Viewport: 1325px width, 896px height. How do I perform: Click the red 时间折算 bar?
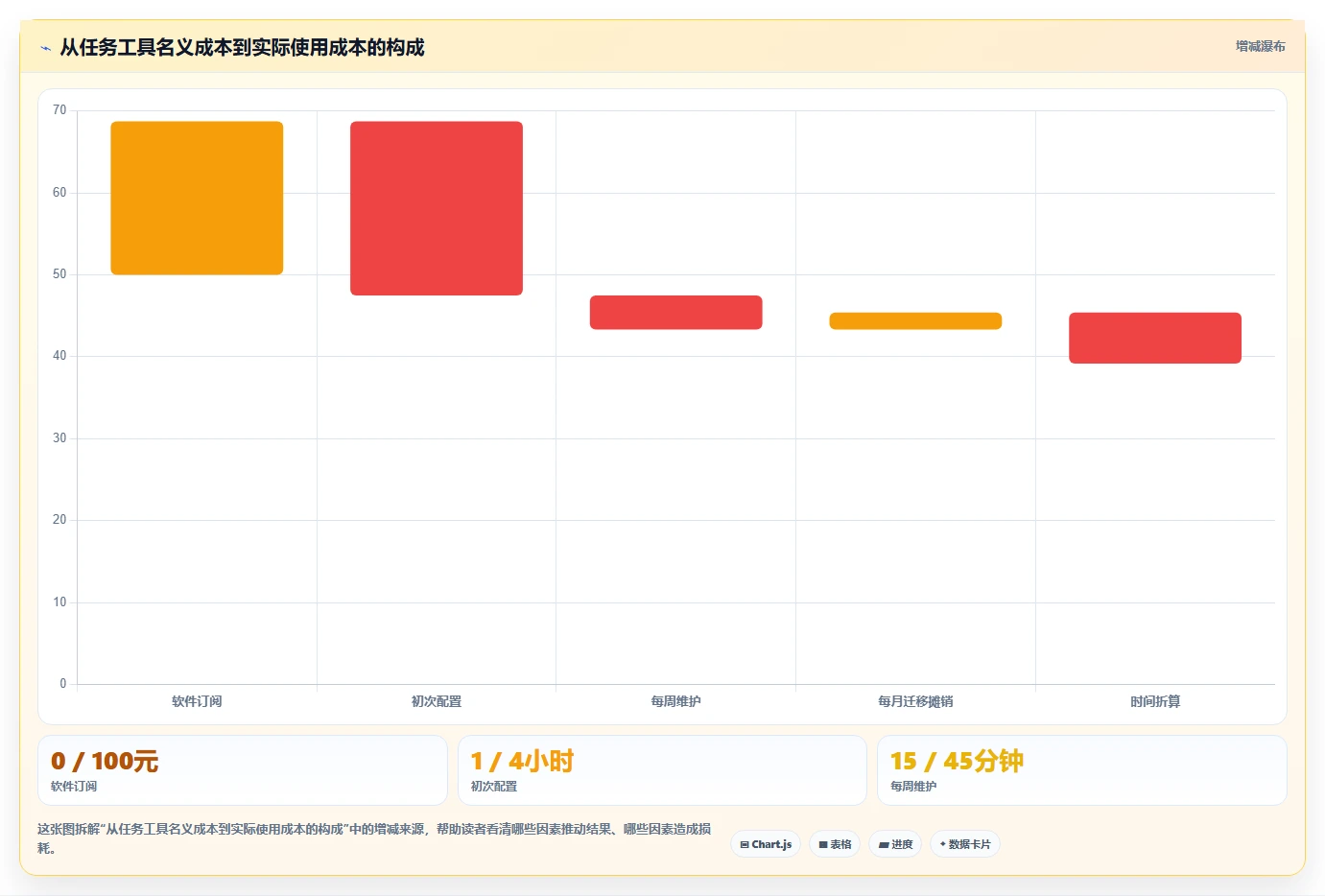[1155, 338]
